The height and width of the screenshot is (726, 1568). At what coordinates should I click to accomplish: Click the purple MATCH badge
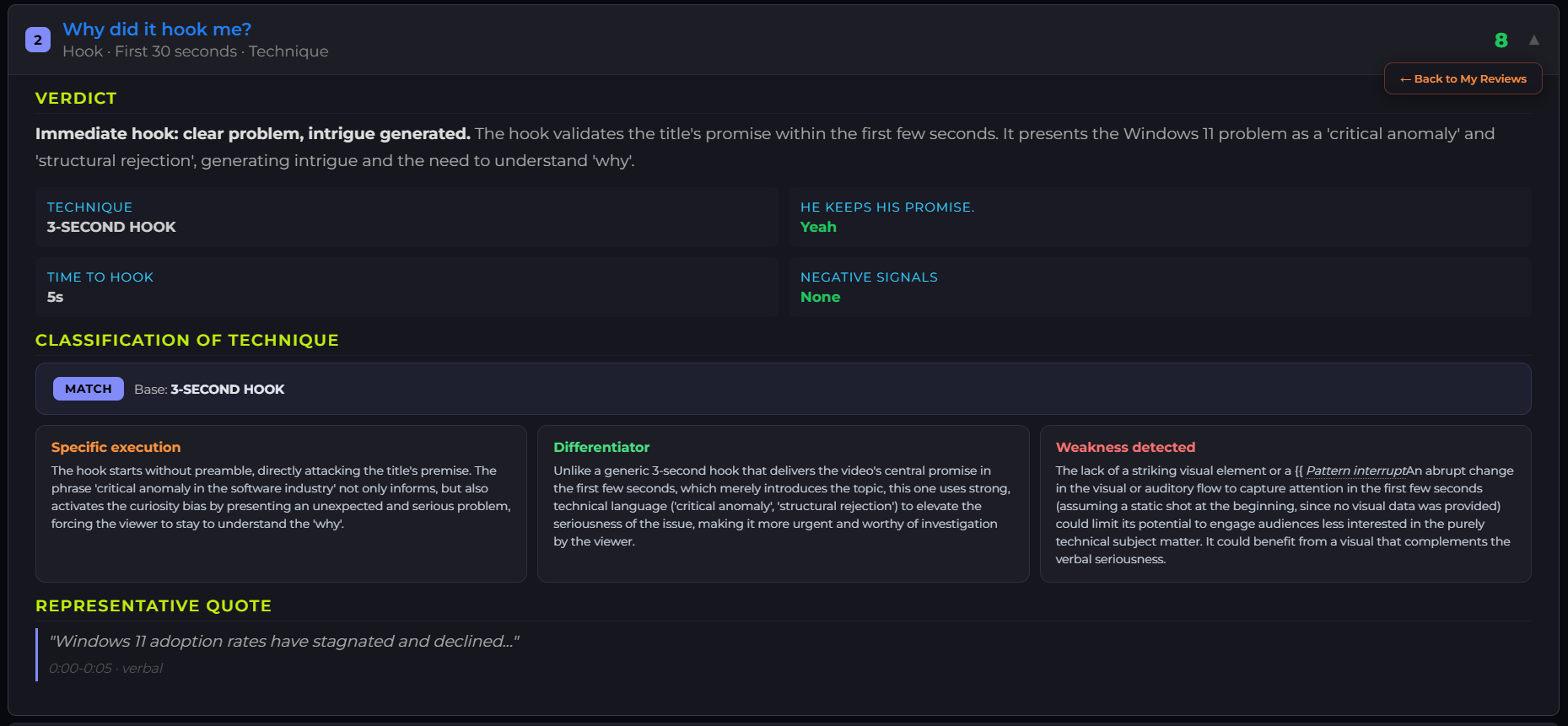click(88, 389)
